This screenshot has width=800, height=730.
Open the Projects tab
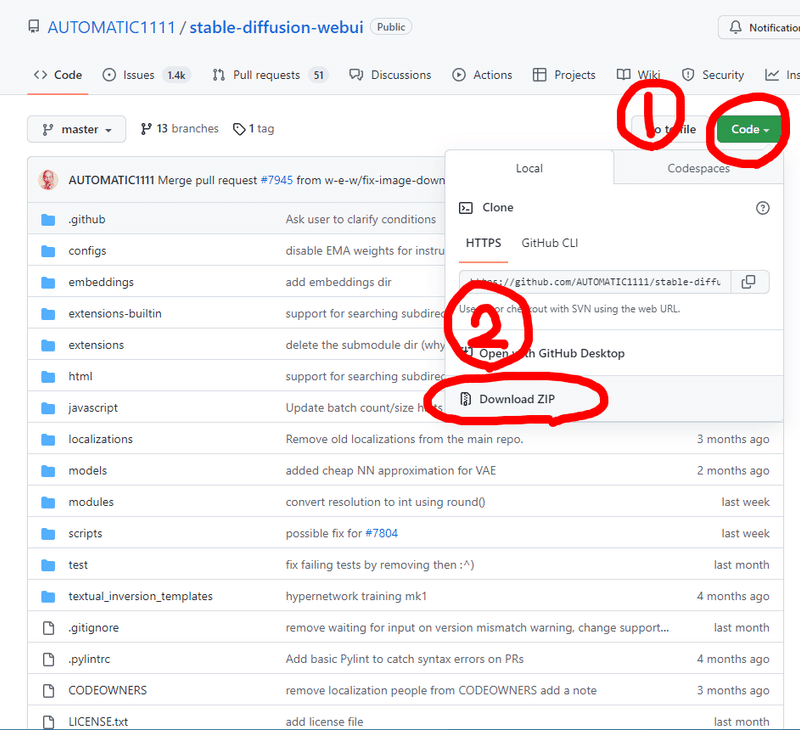[x=564, y=75]
